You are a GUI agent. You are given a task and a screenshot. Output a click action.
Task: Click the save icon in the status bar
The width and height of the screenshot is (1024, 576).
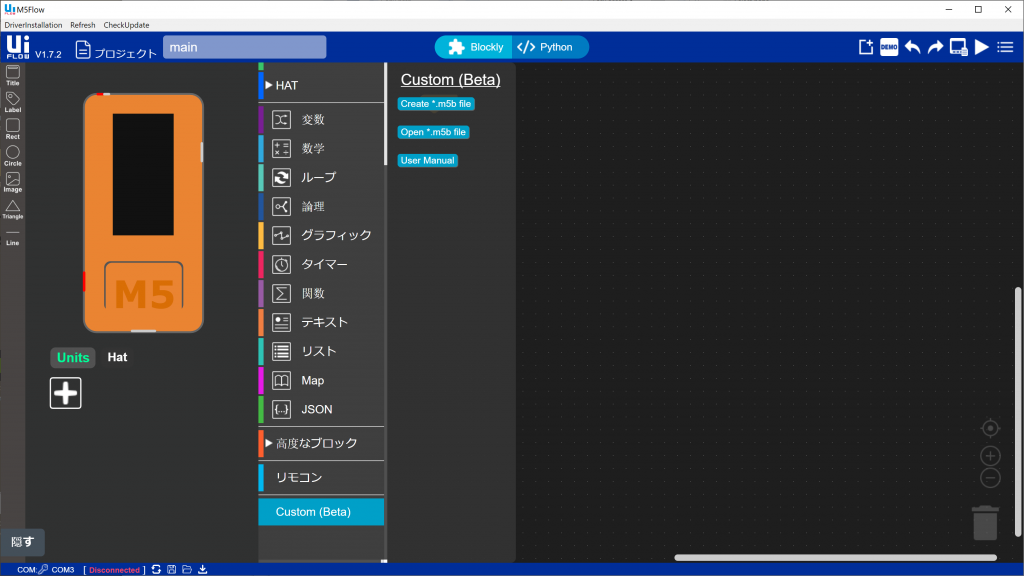[x=171, y=569]
